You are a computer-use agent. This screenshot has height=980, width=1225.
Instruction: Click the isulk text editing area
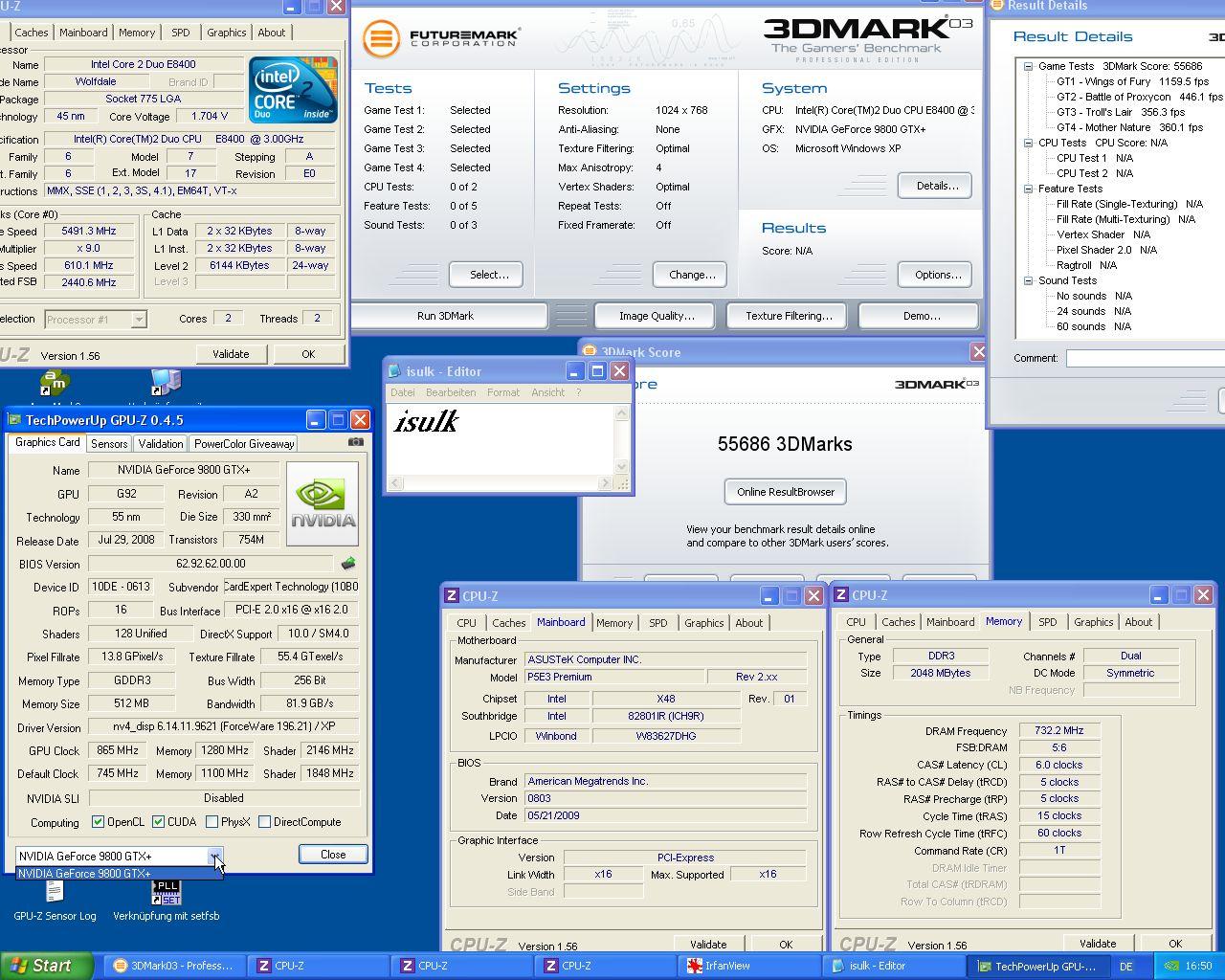click(501, 439)
